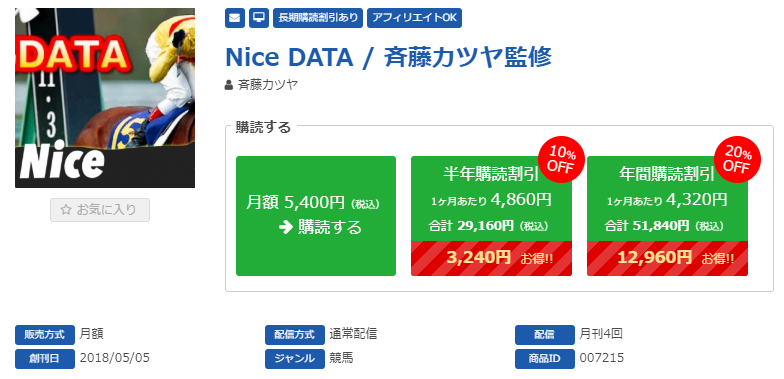The height and width of the screenshot is (379, 784).
Task: Click the star icon in お気に入り button
Action: pos(66,210)
